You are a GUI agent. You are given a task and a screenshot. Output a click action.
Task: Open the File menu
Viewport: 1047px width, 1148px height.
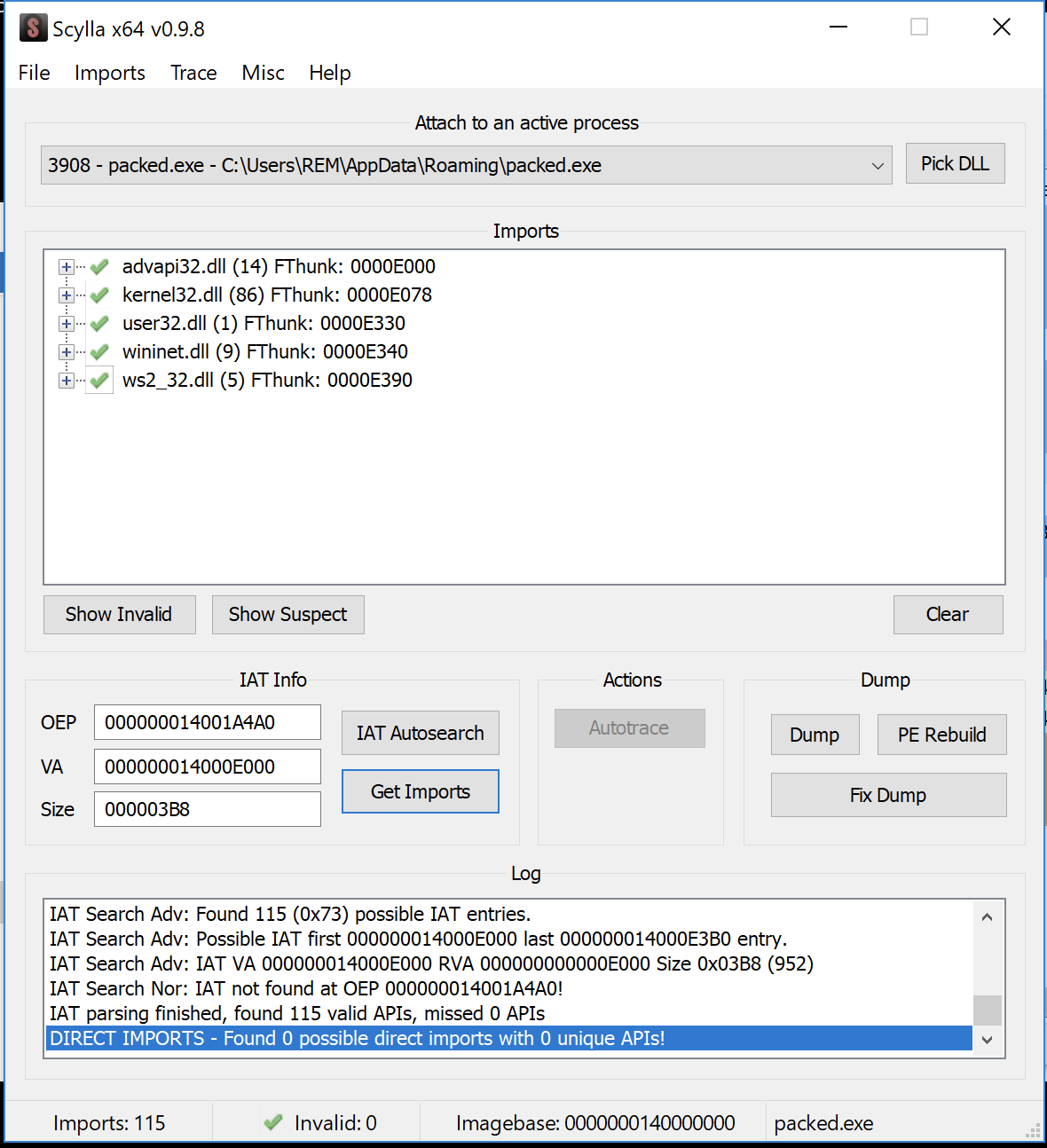35,73
